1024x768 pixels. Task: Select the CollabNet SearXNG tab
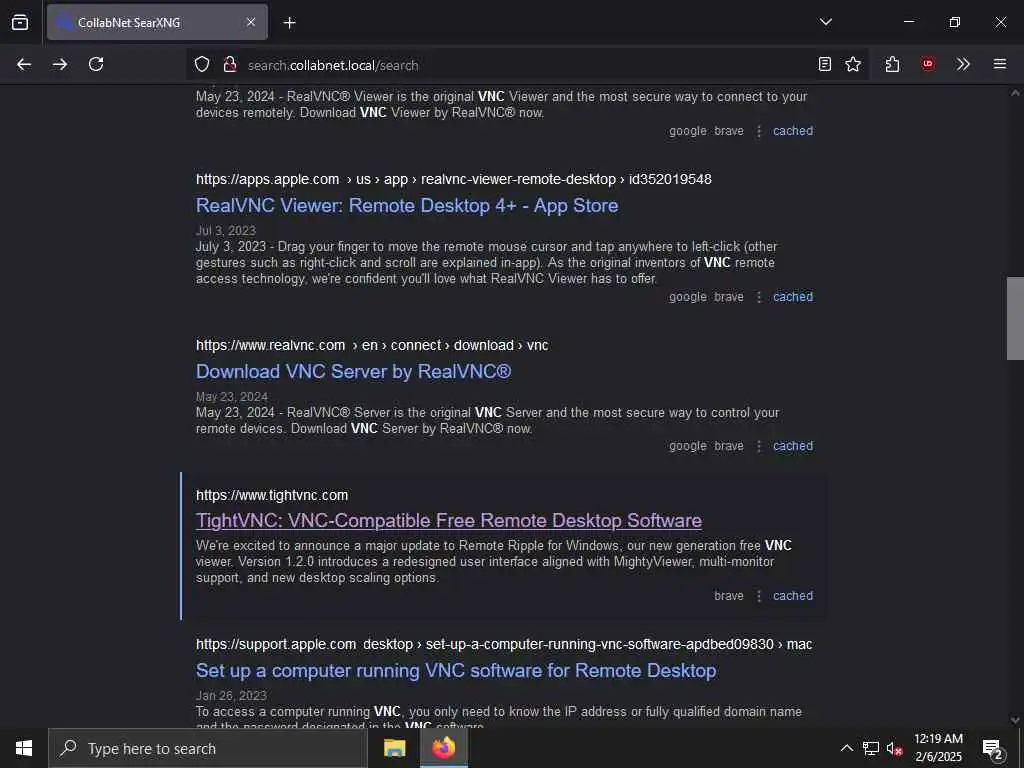[157, 22]
